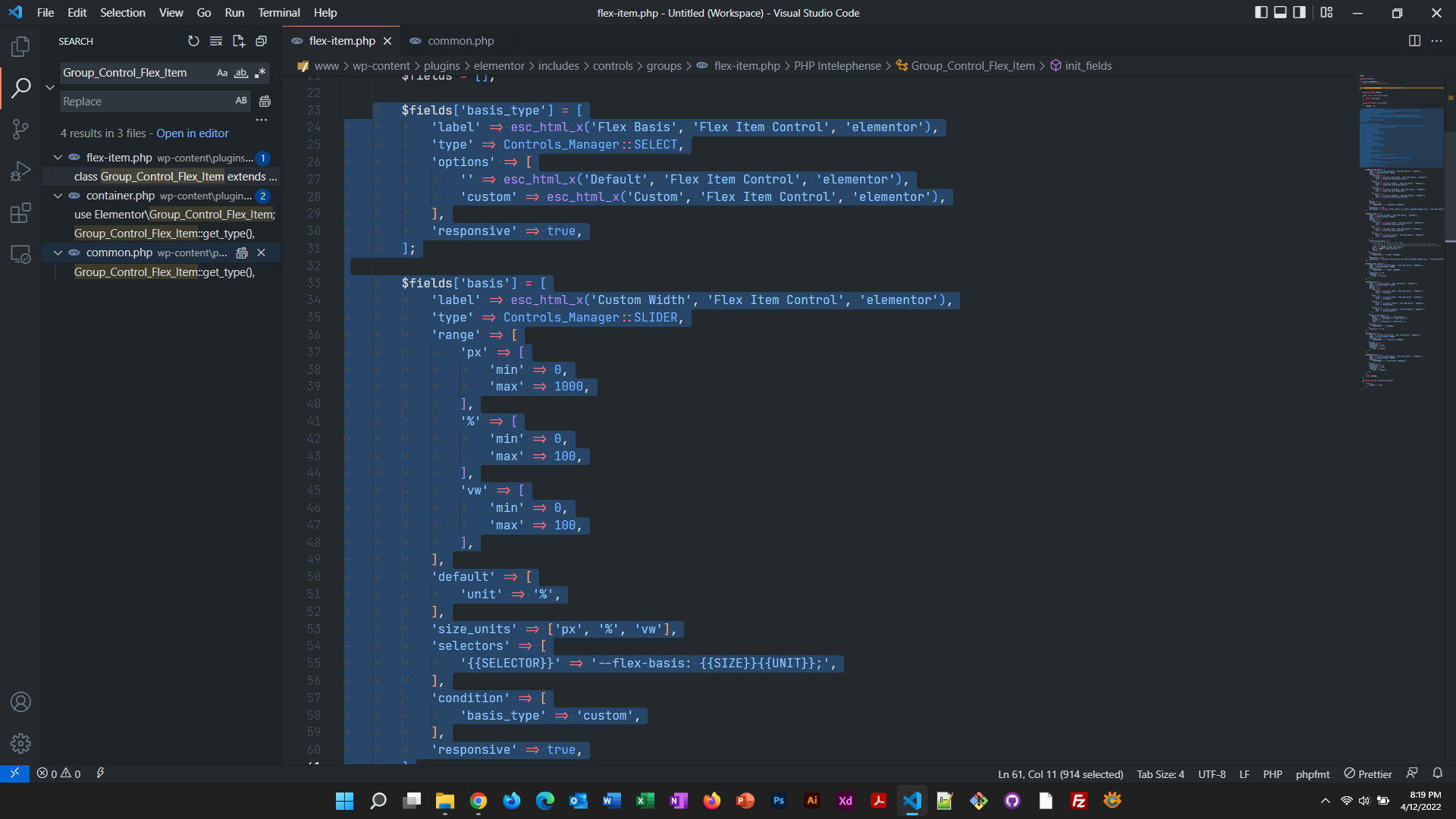Image resolution: width=1456 pixels, height=819 pixels.
Task: Open the Manage gear menu
Action: pyautogui.click(x=20, y=743)
